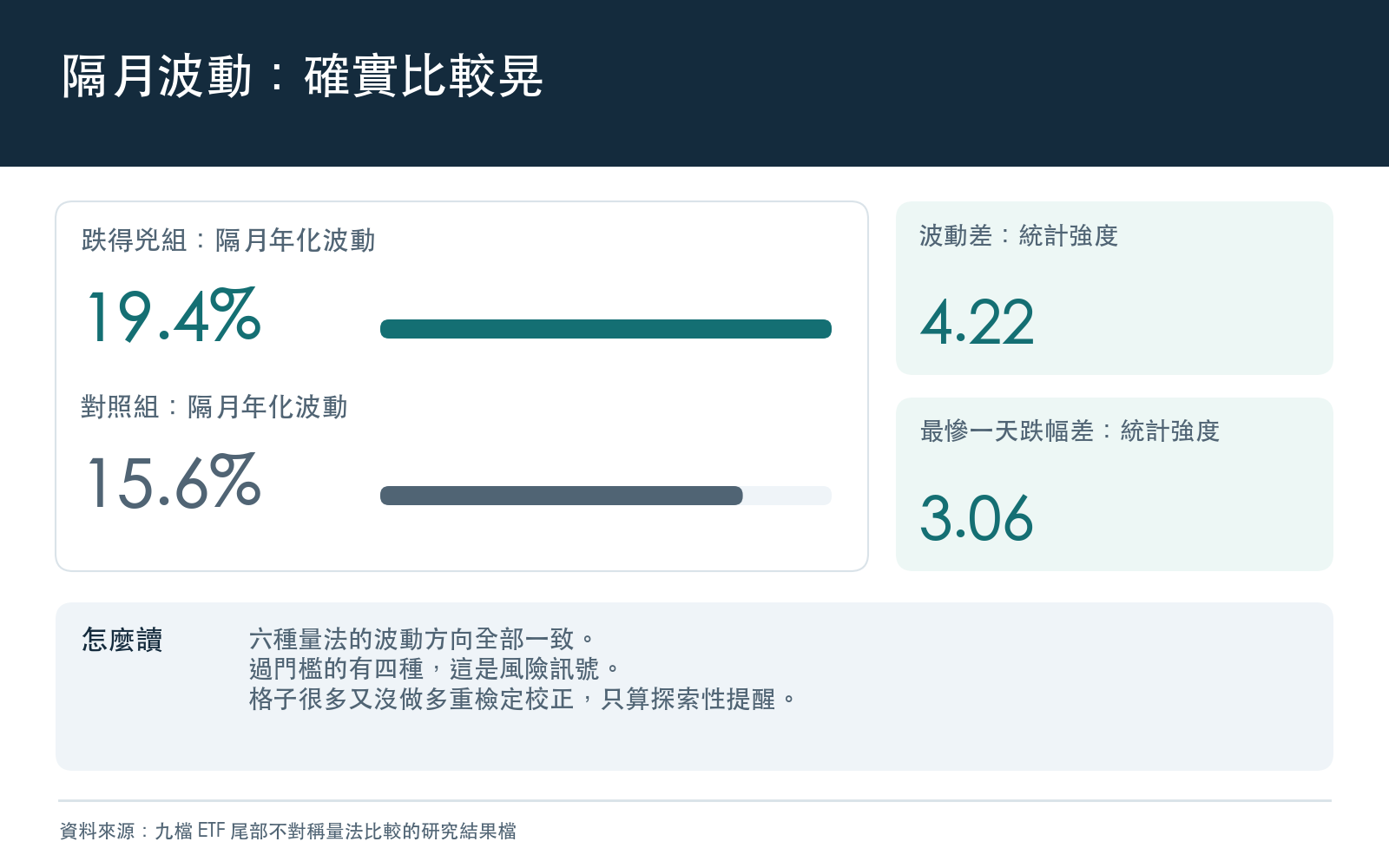Viewport: 1389px width, 868px height.
Task: Click the teal 19.4% progress bar
Action: tap(606, 329)
